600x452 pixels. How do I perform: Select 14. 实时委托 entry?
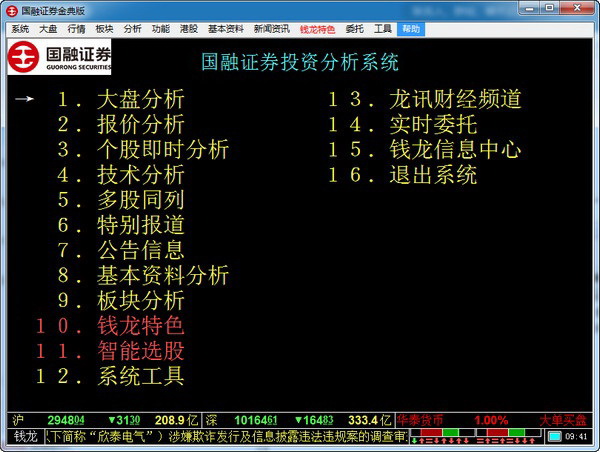403,124
